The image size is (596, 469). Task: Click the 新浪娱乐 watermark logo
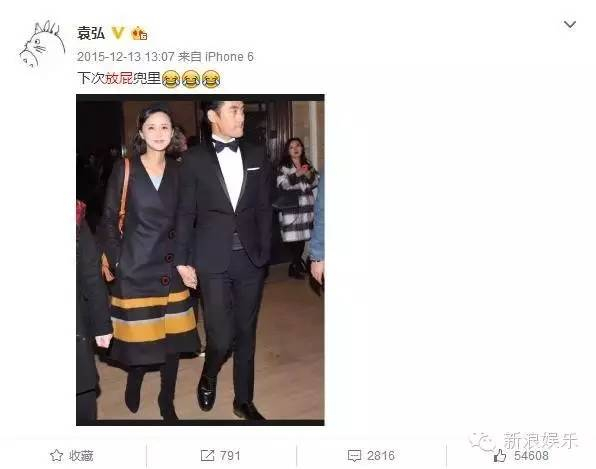pos(523,441)
